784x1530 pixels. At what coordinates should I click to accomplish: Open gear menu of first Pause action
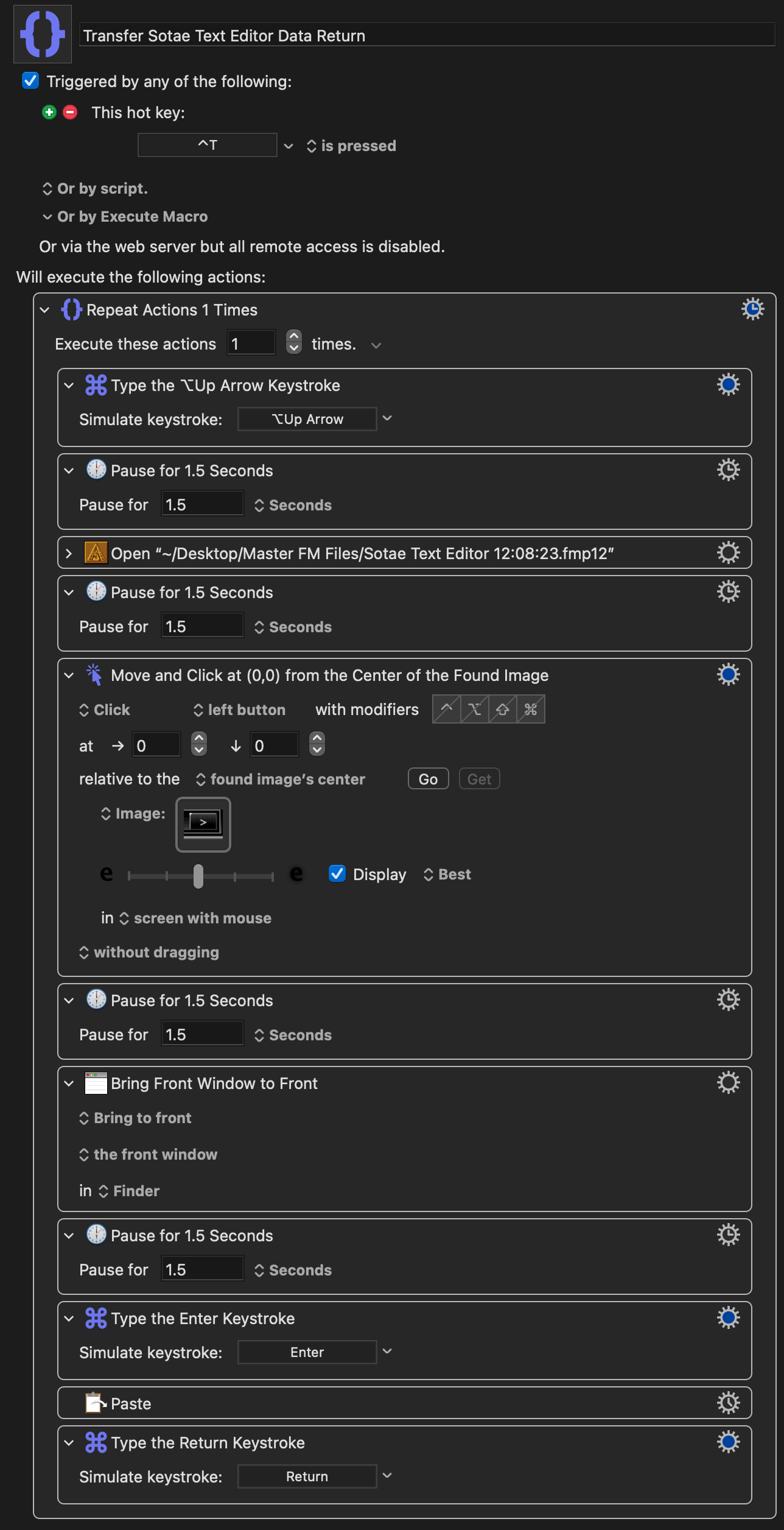click(x=728, y=470)
